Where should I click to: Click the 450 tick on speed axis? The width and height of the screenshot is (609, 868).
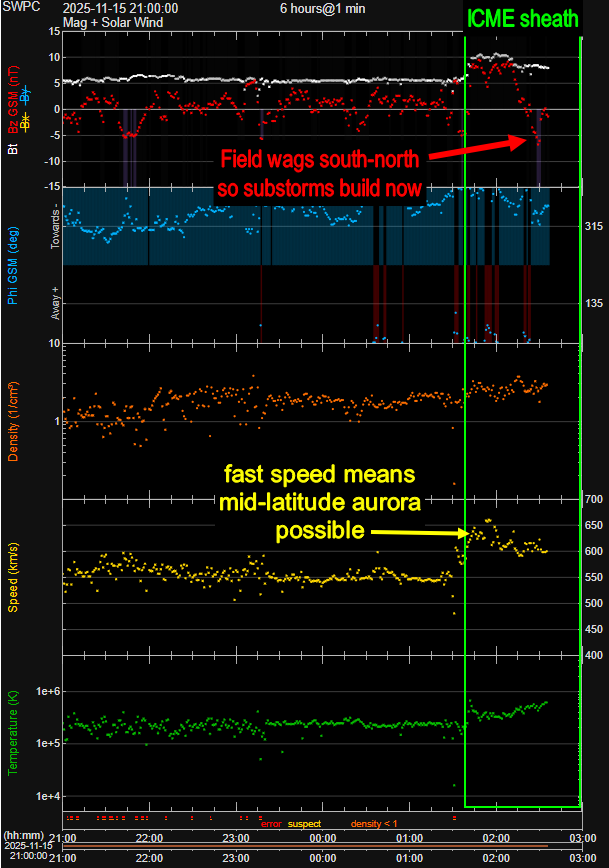(594, 629)
